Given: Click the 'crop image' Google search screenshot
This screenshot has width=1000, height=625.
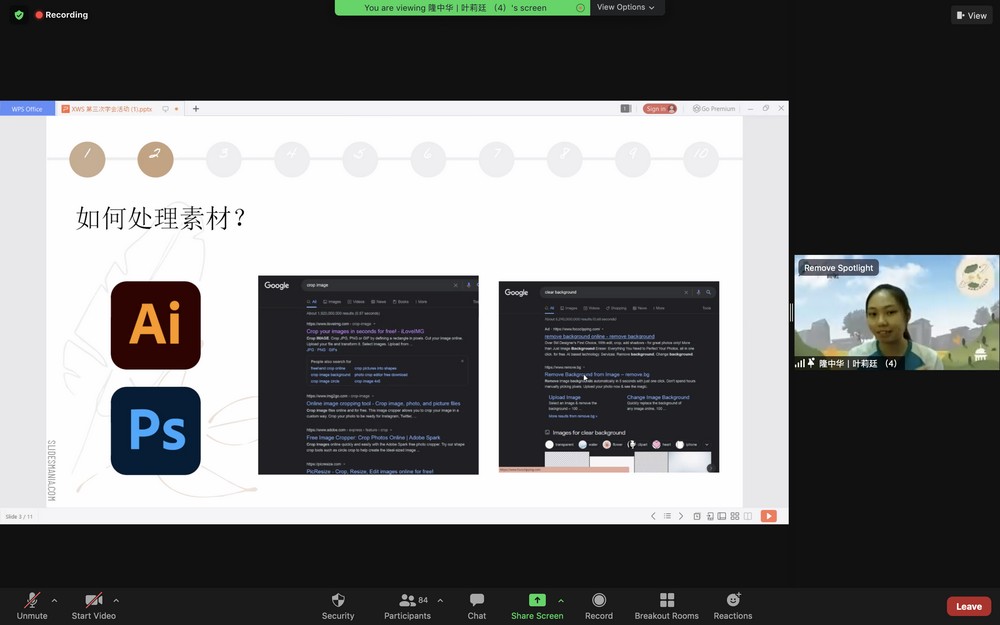Looking at the screenshot, I should click(x=368, y=375).
